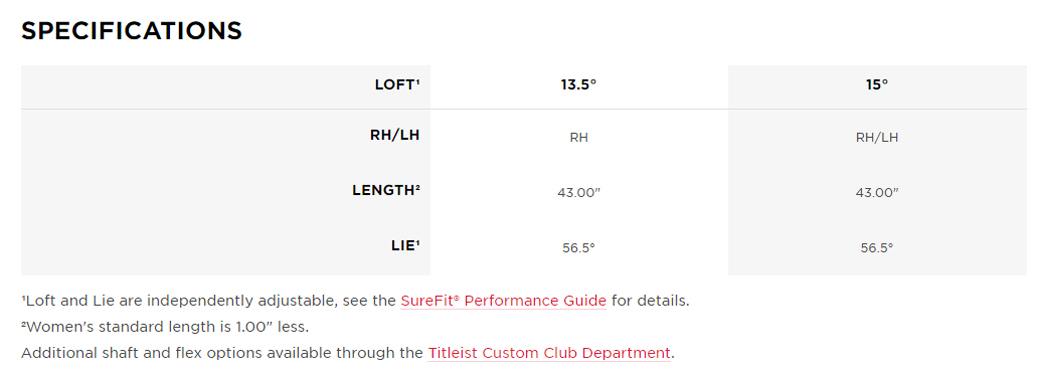Click the 56.5° lie for 15° loft

[877, 248]
